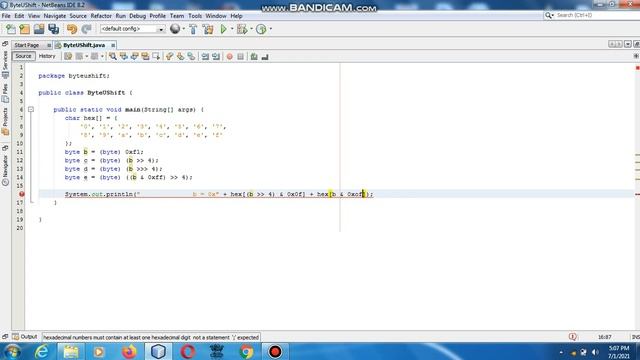The width and height of the screenshot is (640, 360).
Task: Click the New Project toolbar icon
Action: pyautogui.click(x=24, y=29)
